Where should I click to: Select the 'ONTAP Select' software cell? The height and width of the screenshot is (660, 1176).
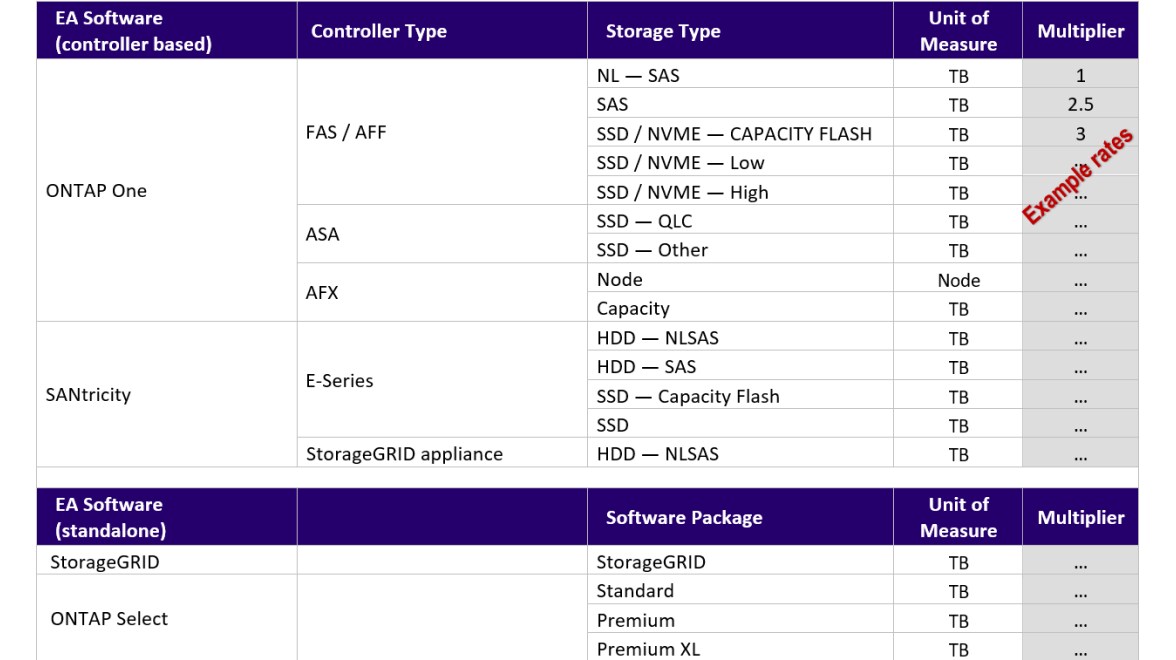click(x=109, y=619)
